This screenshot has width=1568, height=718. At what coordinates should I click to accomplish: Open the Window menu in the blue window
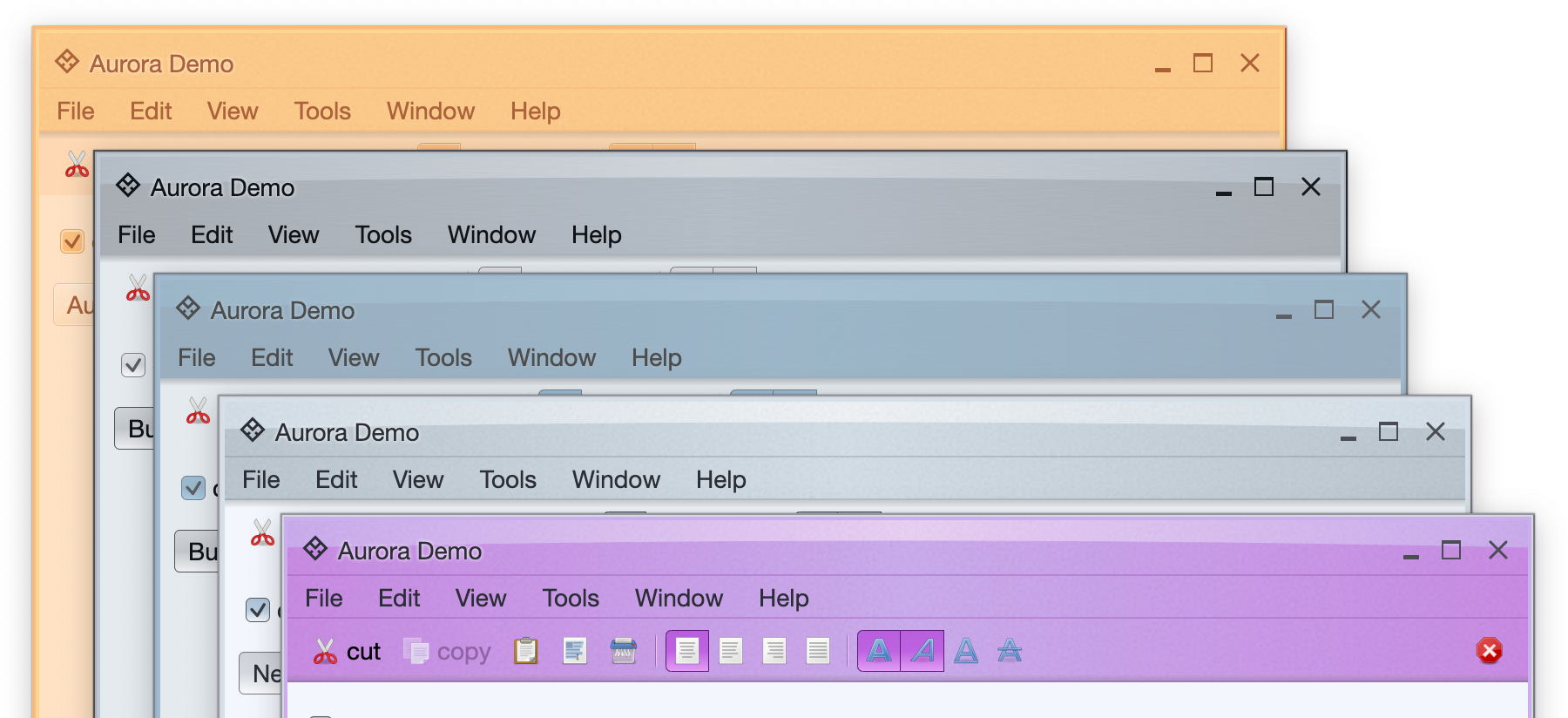(551, 357)
